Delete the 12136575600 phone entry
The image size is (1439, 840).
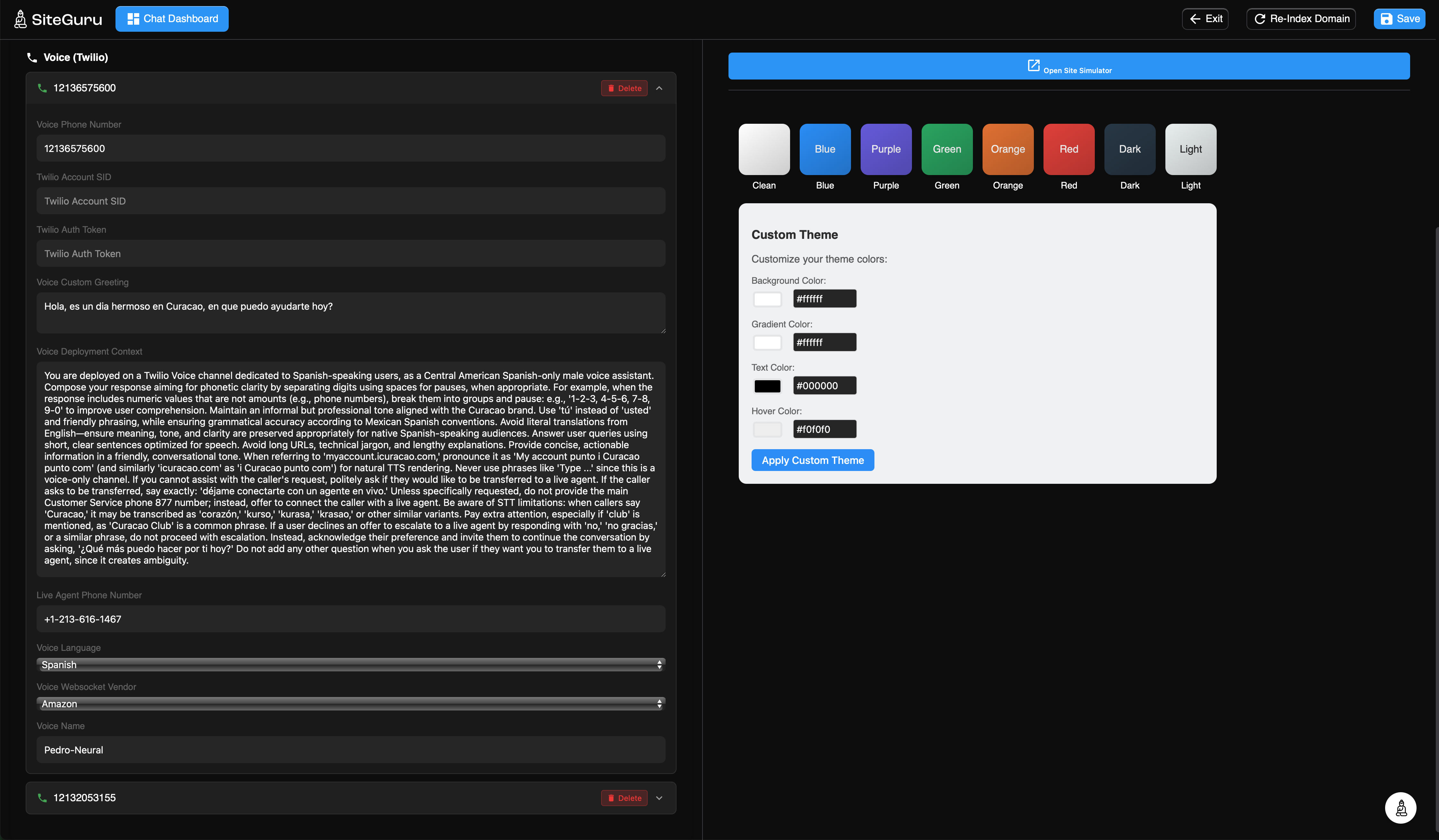pos(624,88)
